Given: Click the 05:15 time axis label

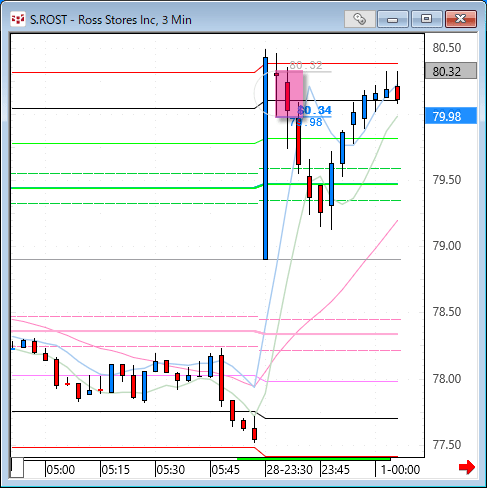Looking at the screenshot, I should 116,470.
